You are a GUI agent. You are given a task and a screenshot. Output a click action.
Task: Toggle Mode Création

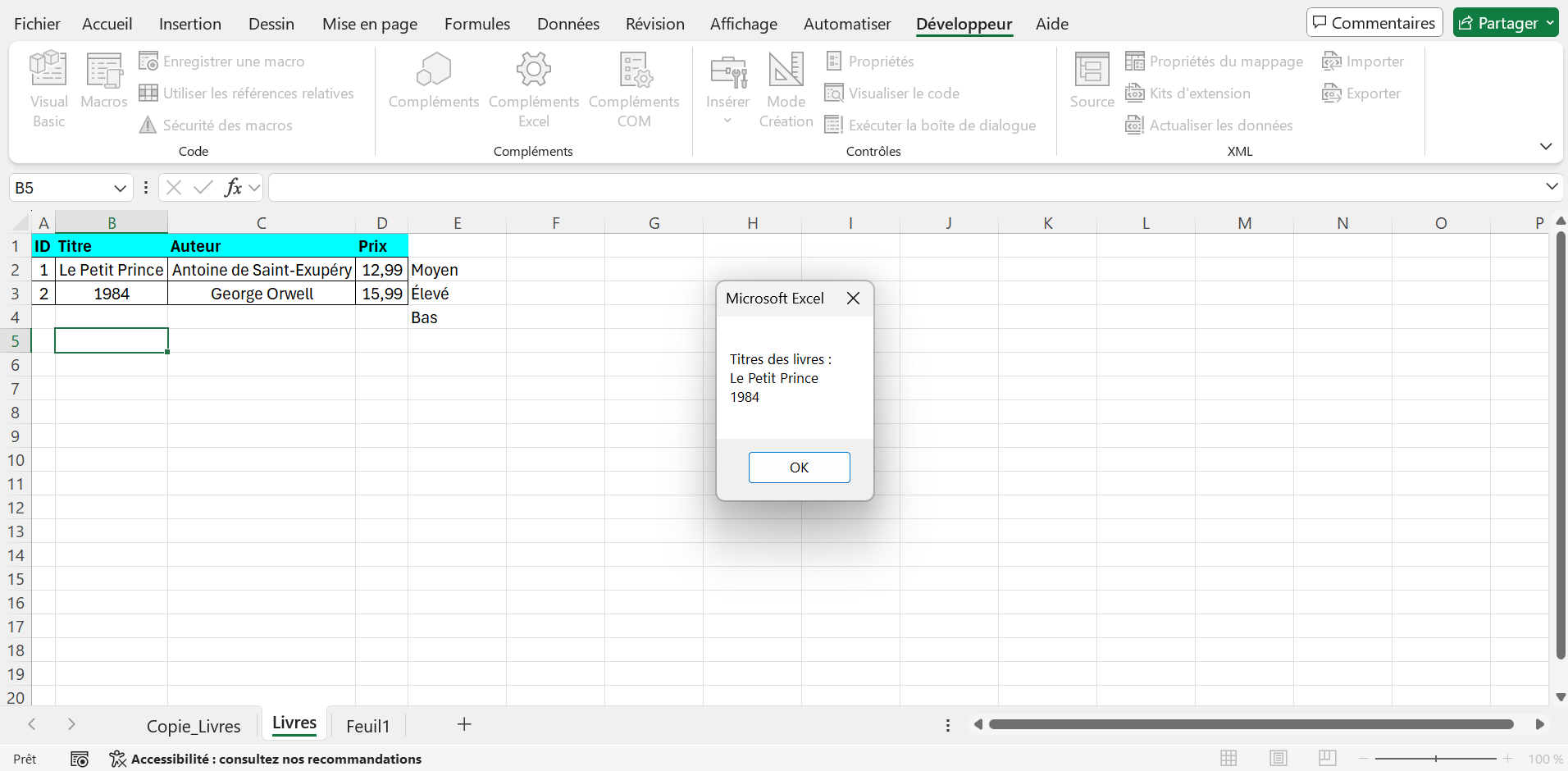(x=786, y=89)
